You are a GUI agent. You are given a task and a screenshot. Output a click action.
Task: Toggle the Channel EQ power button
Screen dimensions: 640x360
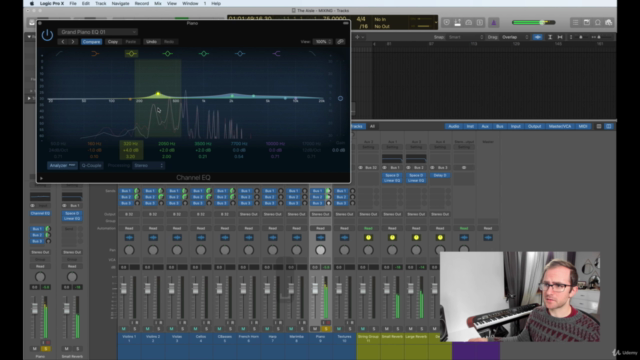pos(47,35)
